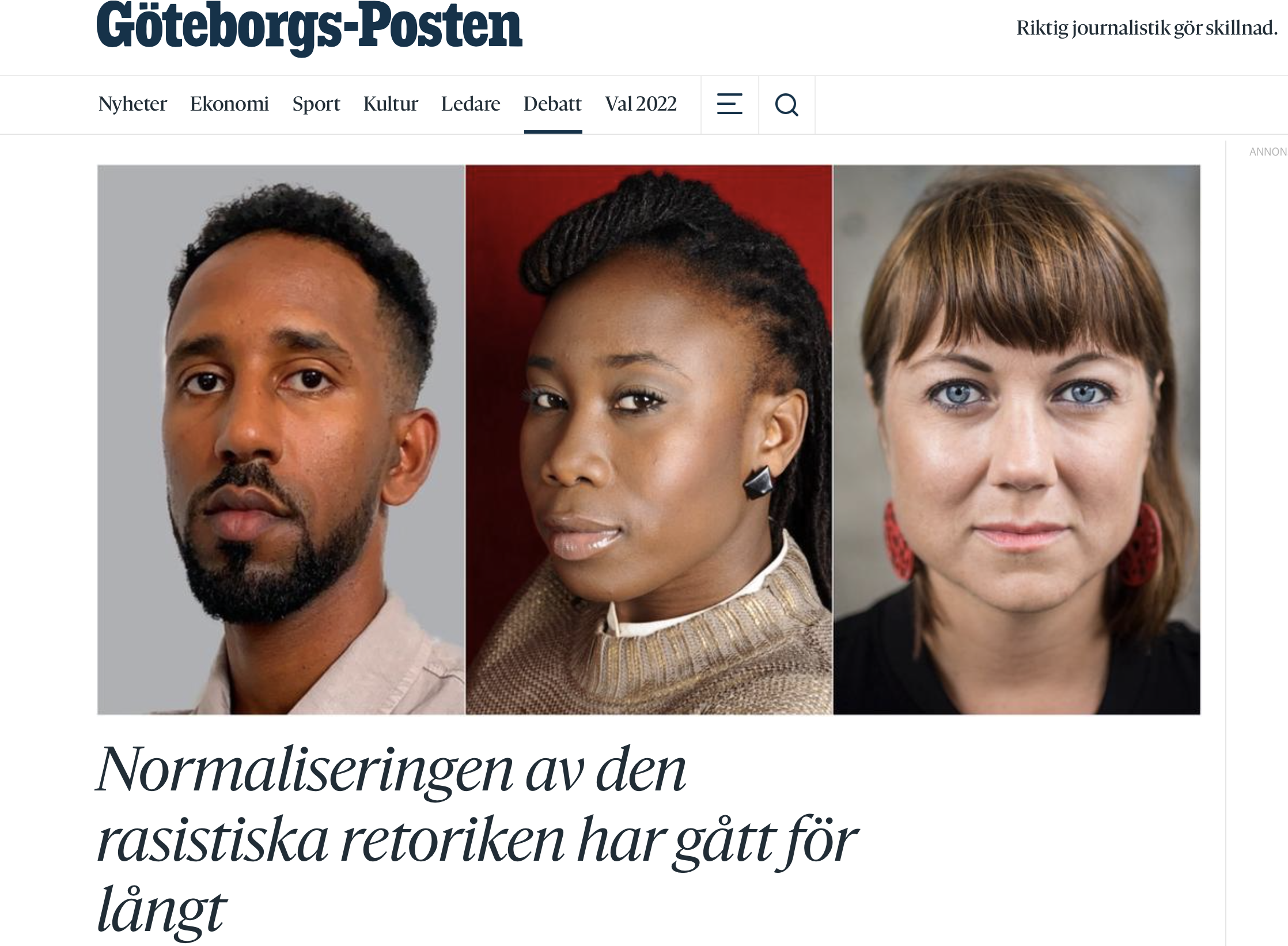
Task: Click the woman portrait with red background
Action: tap(649, 440)
